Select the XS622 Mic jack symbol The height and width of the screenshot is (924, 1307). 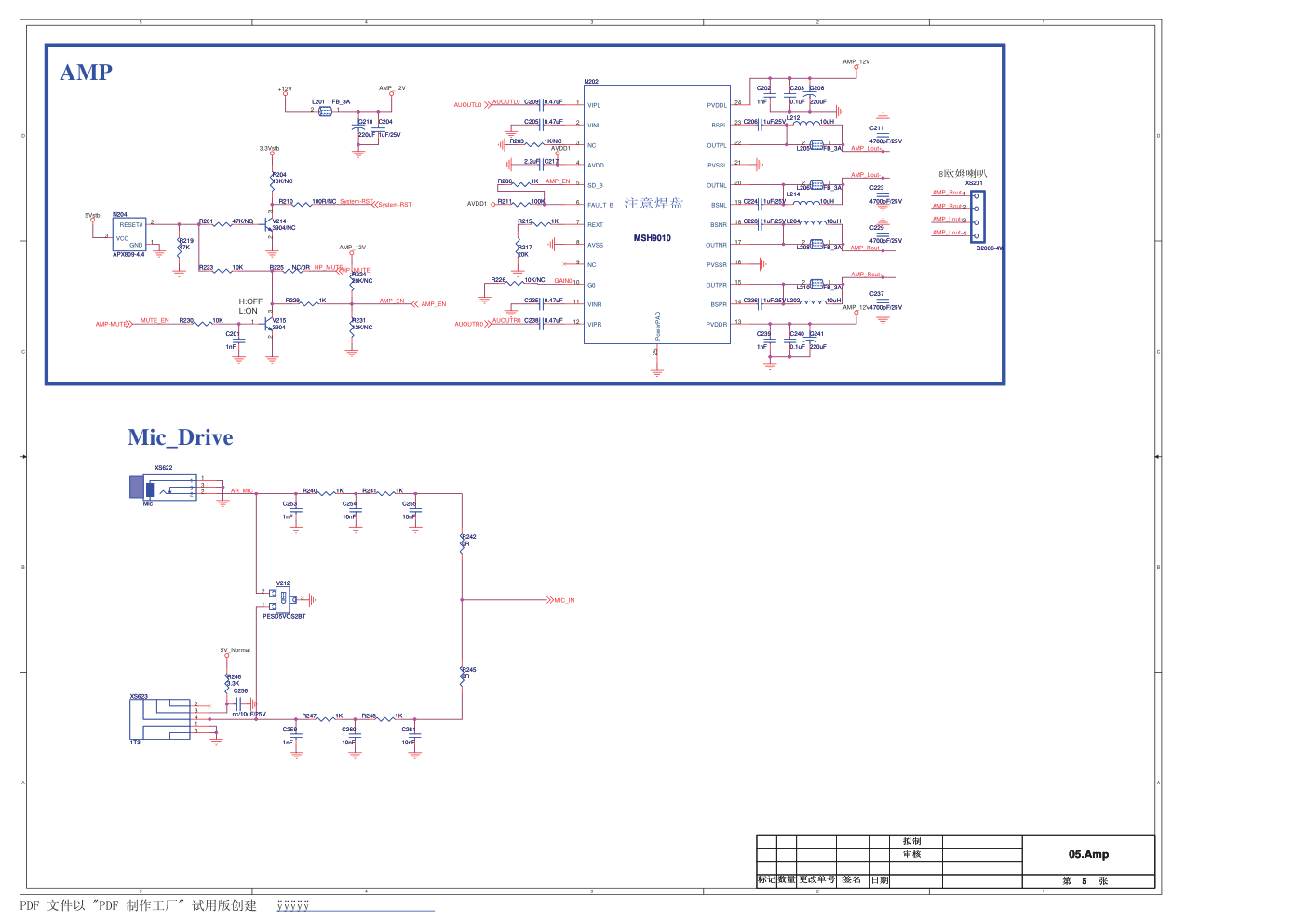point(163,488)
